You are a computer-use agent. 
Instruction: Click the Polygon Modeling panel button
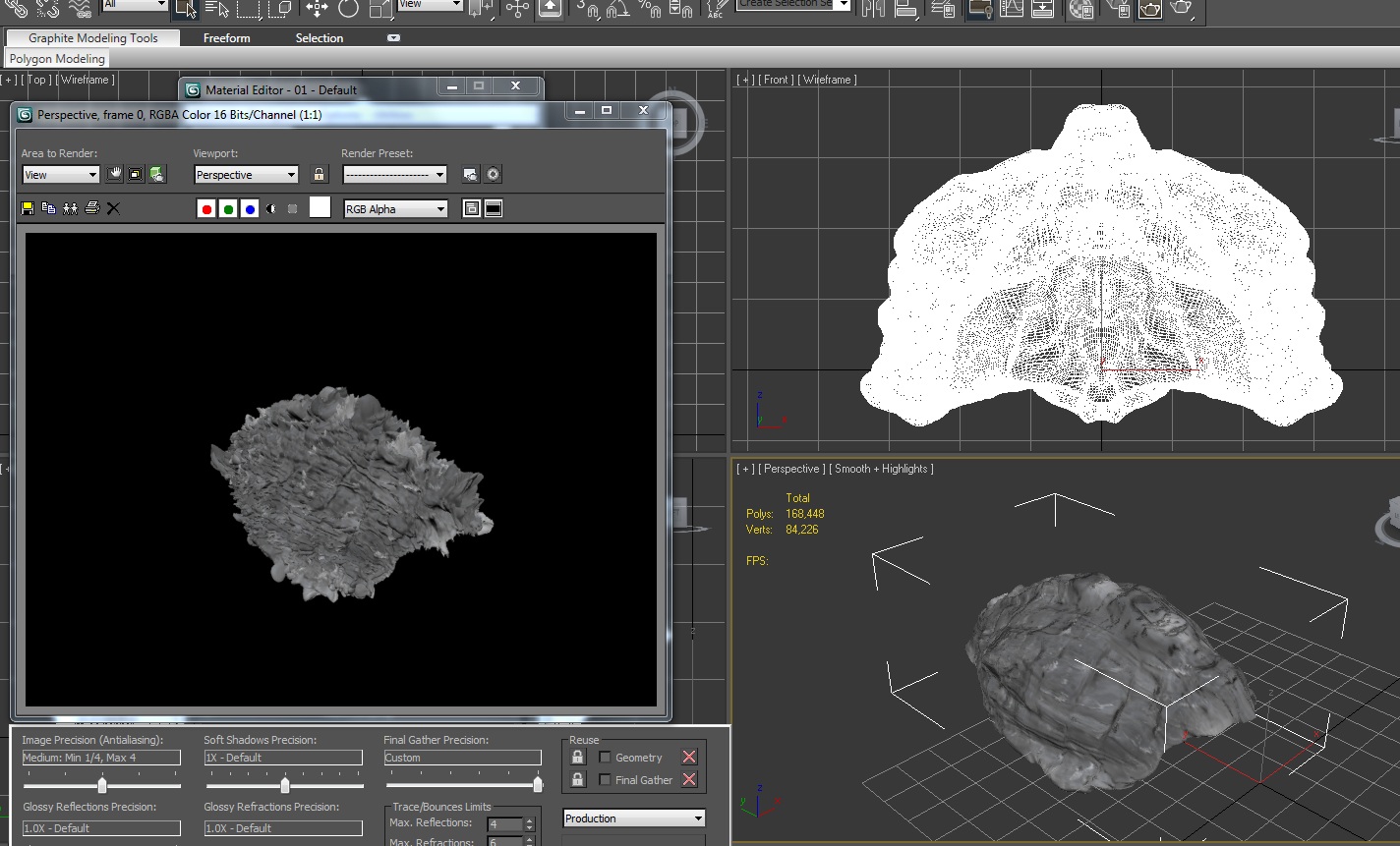(57, 59)
